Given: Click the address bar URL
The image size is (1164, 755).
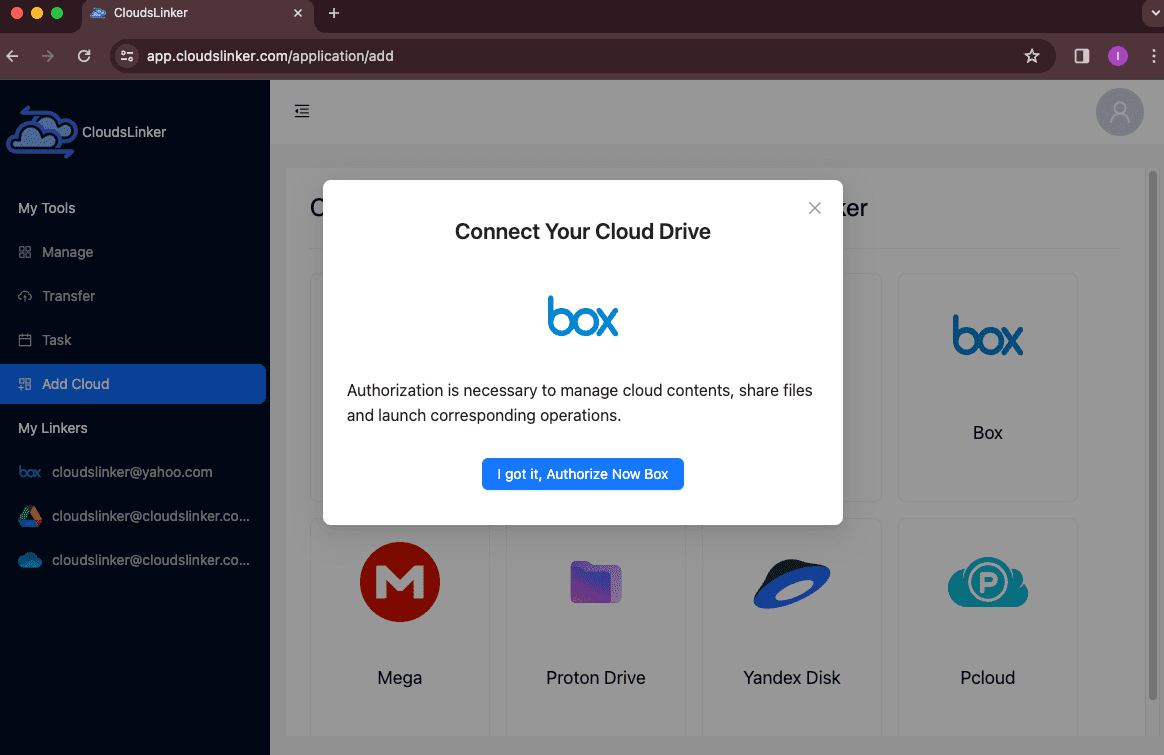Looking at the screenshot, I should pyautogui.click(x=270, y=56).
